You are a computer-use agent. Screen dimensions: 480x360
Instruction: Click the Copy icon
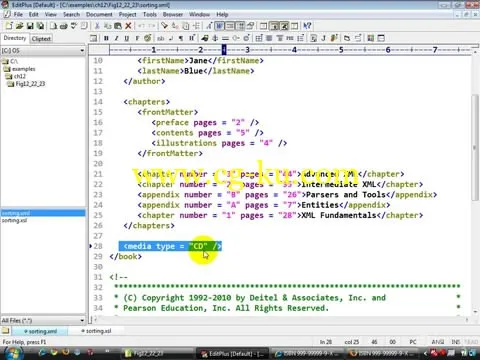[x=107, y=26]
